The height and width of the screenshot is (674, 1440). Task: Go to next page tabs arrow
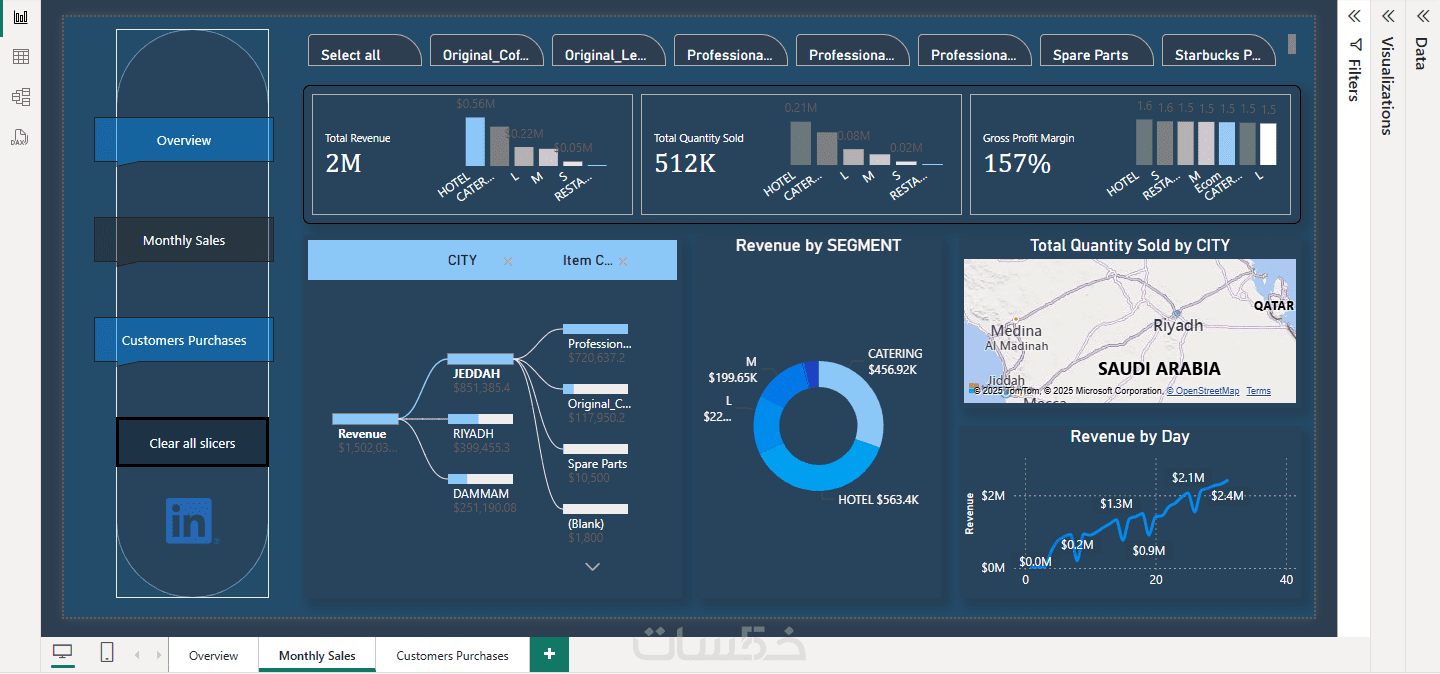click(x=158, y=655)
